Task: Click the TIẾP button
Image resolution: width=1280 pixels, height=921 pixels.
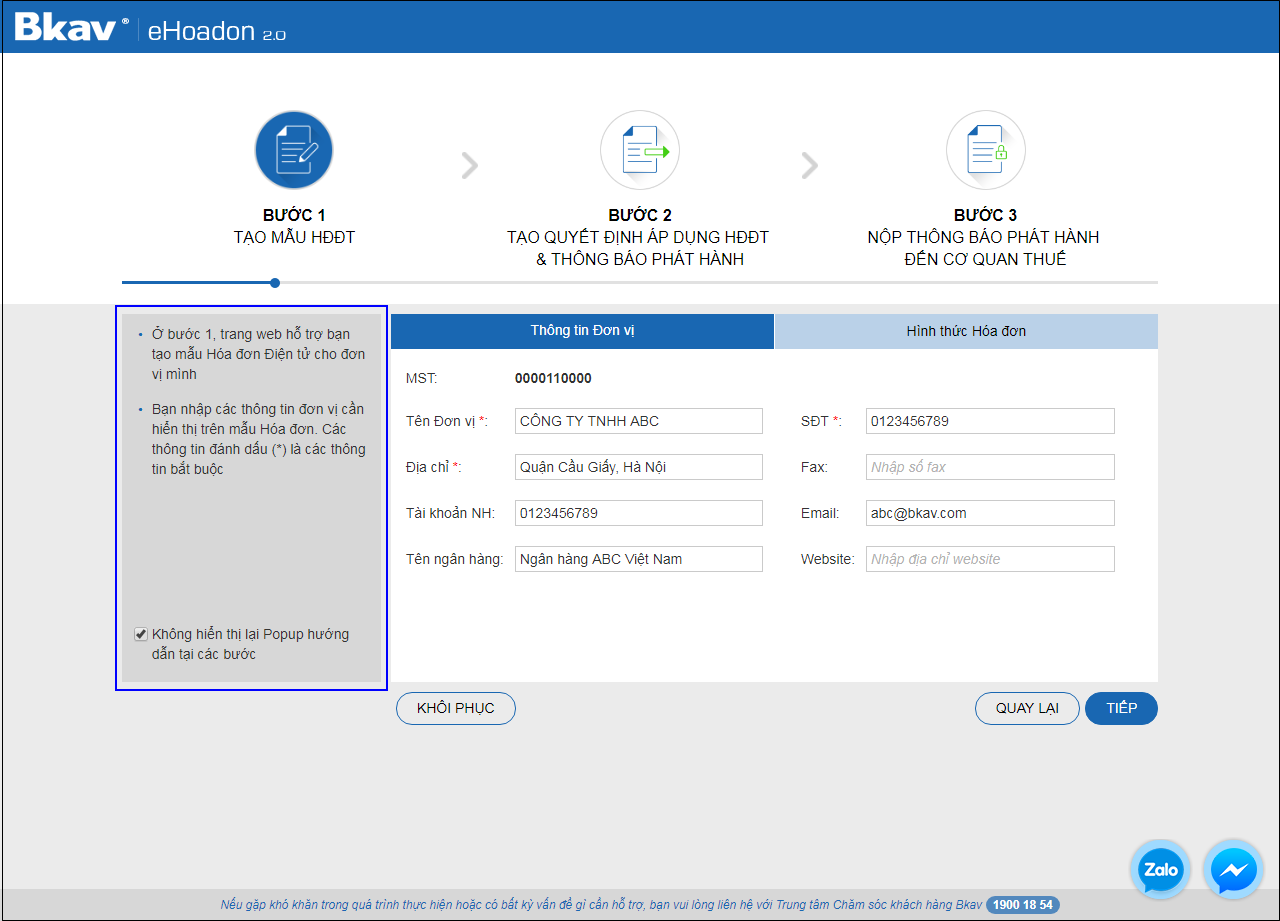Action: pyautogui.click(x=1122, y=708)
